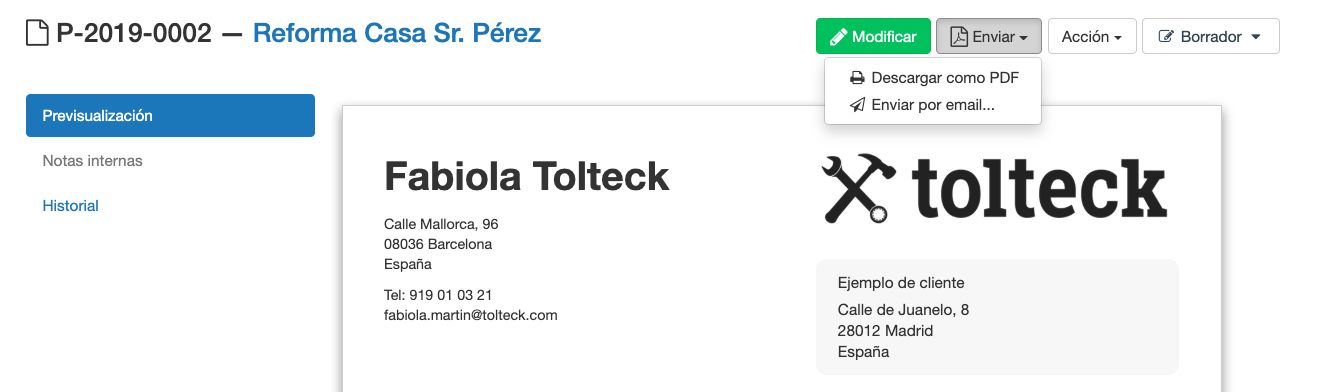Screen dimensions: 1322x392
Task: Expand the Acción dropdown menu
Action: point(1091,36)
